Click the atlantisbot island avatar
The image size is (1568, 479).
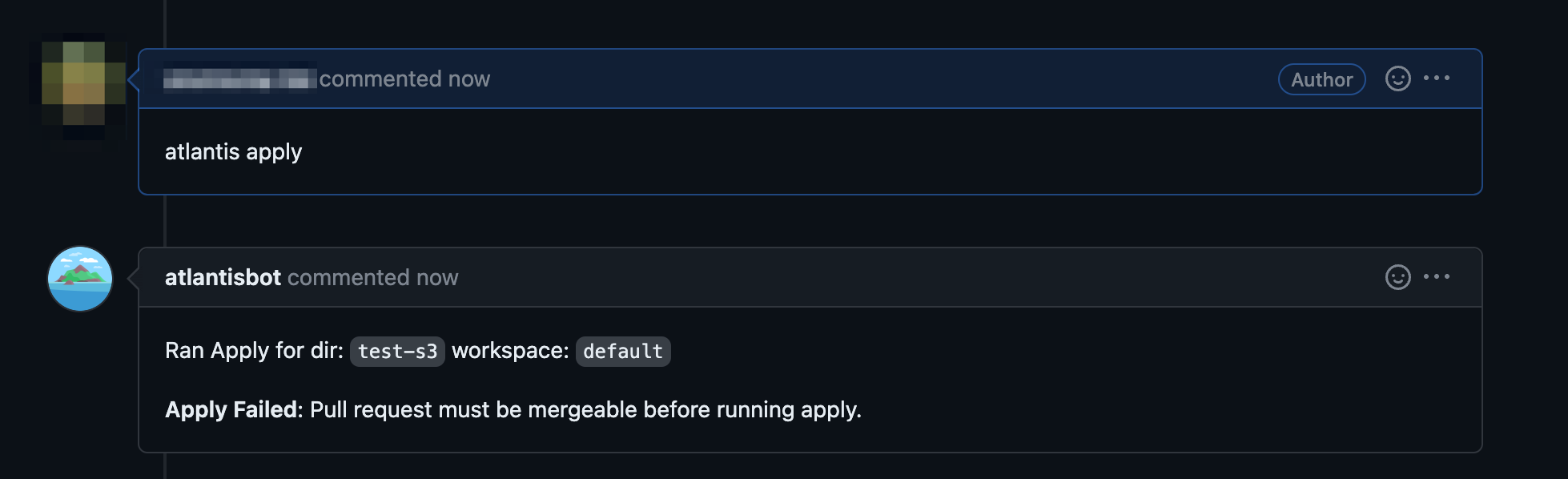click(80, 278)
